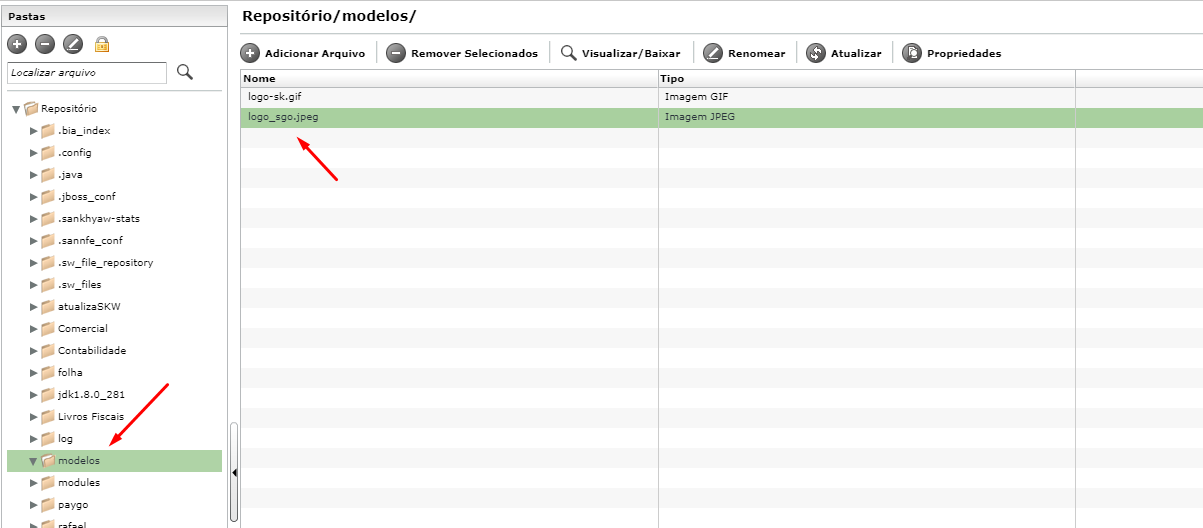Viewport: 1203px width, 528px height.
Task: Focus the Localizar arquivo search field
Action: point(87,73)
